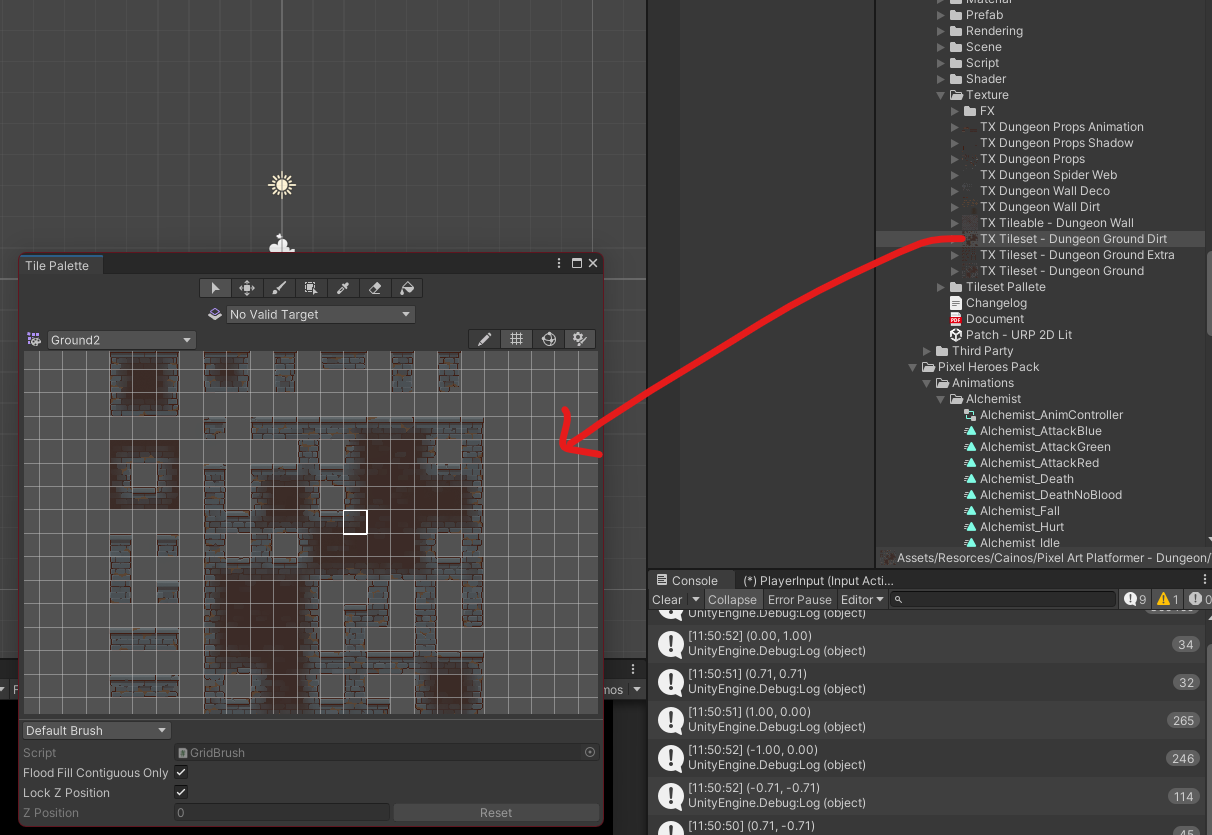Click Reset Z Position button
Image resolution: width=1212 pixels, height=835 pixels.
coord(496,812)
